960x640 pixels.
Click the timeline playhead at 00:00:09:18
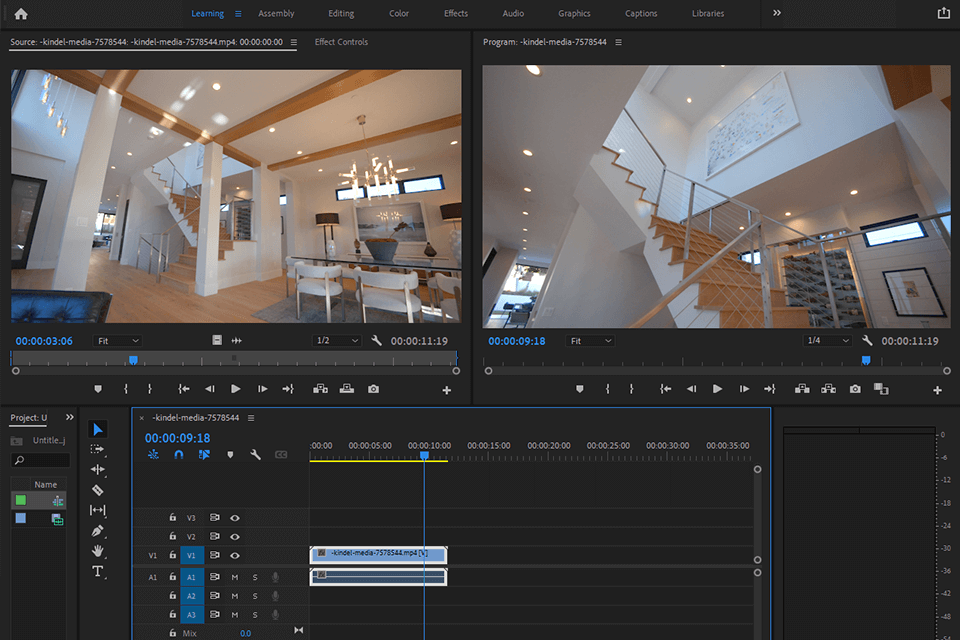pyautogui.click(x=424, y=455)
